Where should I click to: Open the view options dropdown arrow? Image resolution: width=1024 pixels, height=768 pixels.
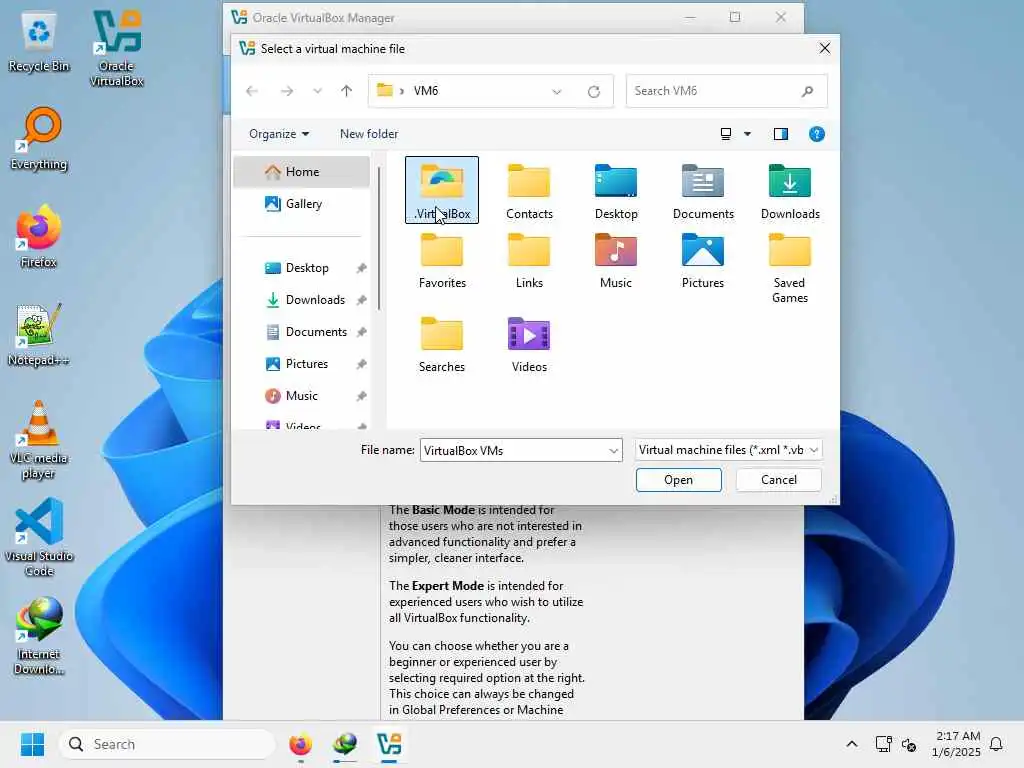click(x=747, y=134)
